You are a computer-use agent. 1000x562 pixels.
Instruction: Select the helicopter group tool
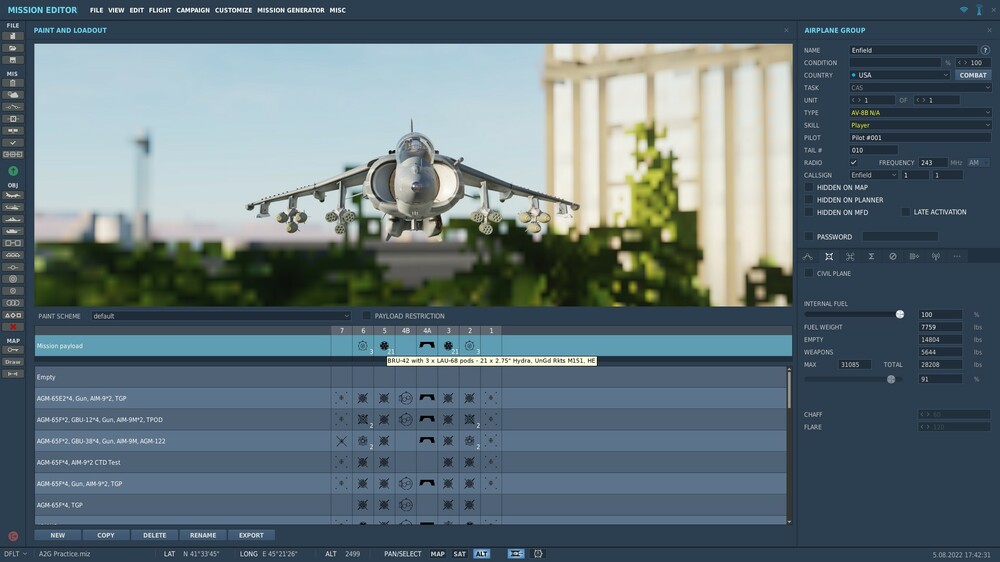13,207
